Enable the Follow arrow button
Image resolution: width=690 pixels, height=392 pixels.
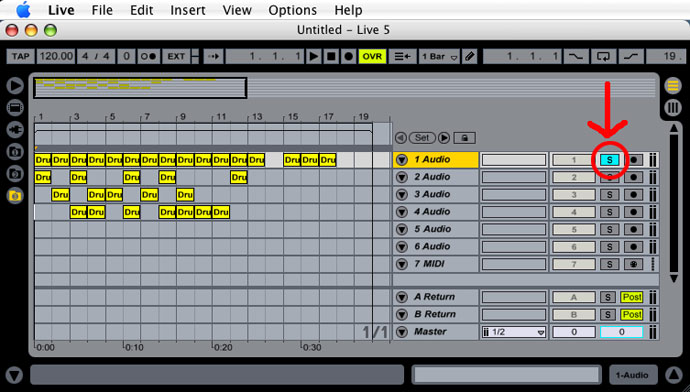(x=214, y=56)
